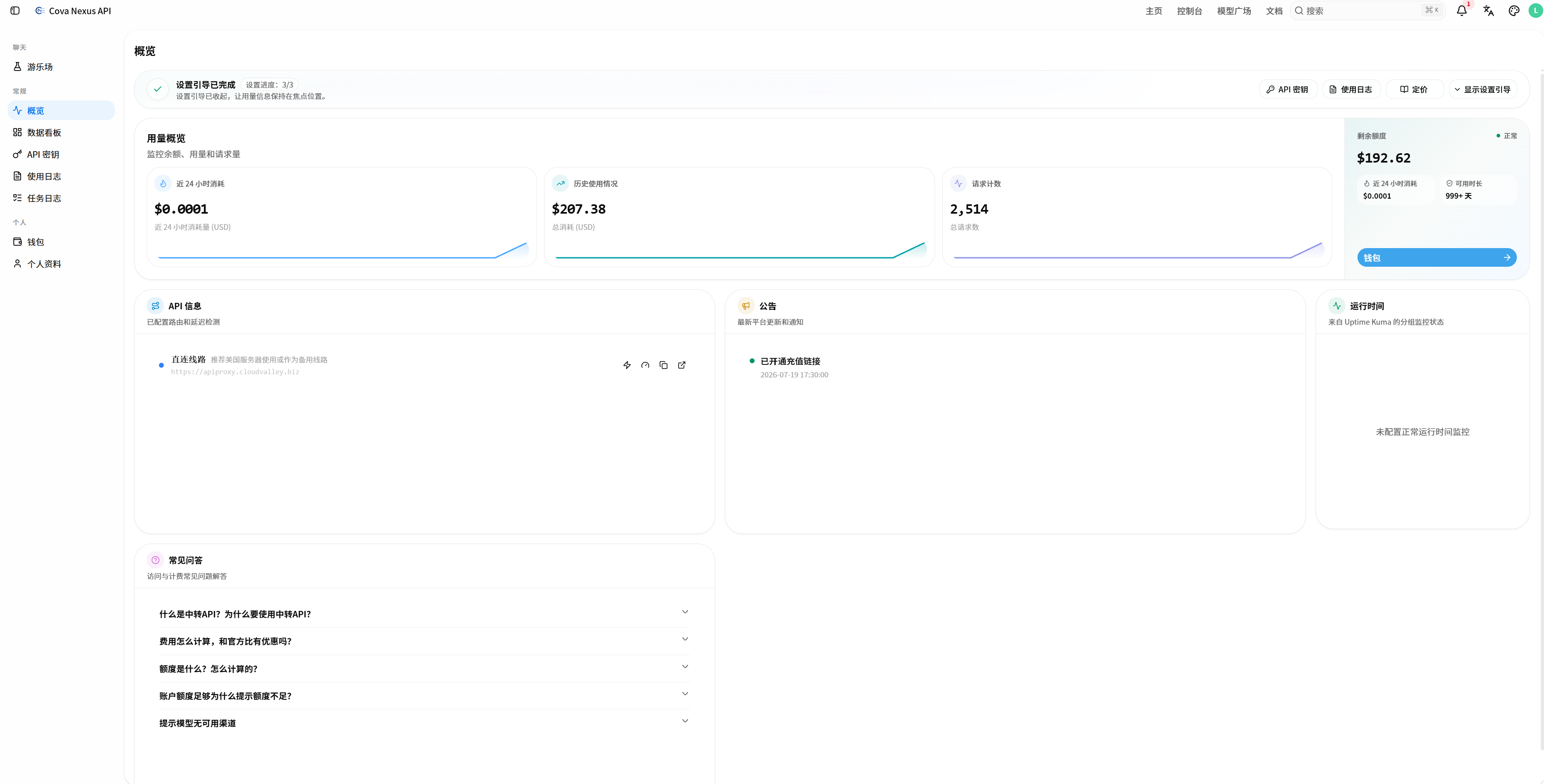1544x784 pixels.
Task: Toggle the sidebar collapse icon
Action: pos(15,11)
